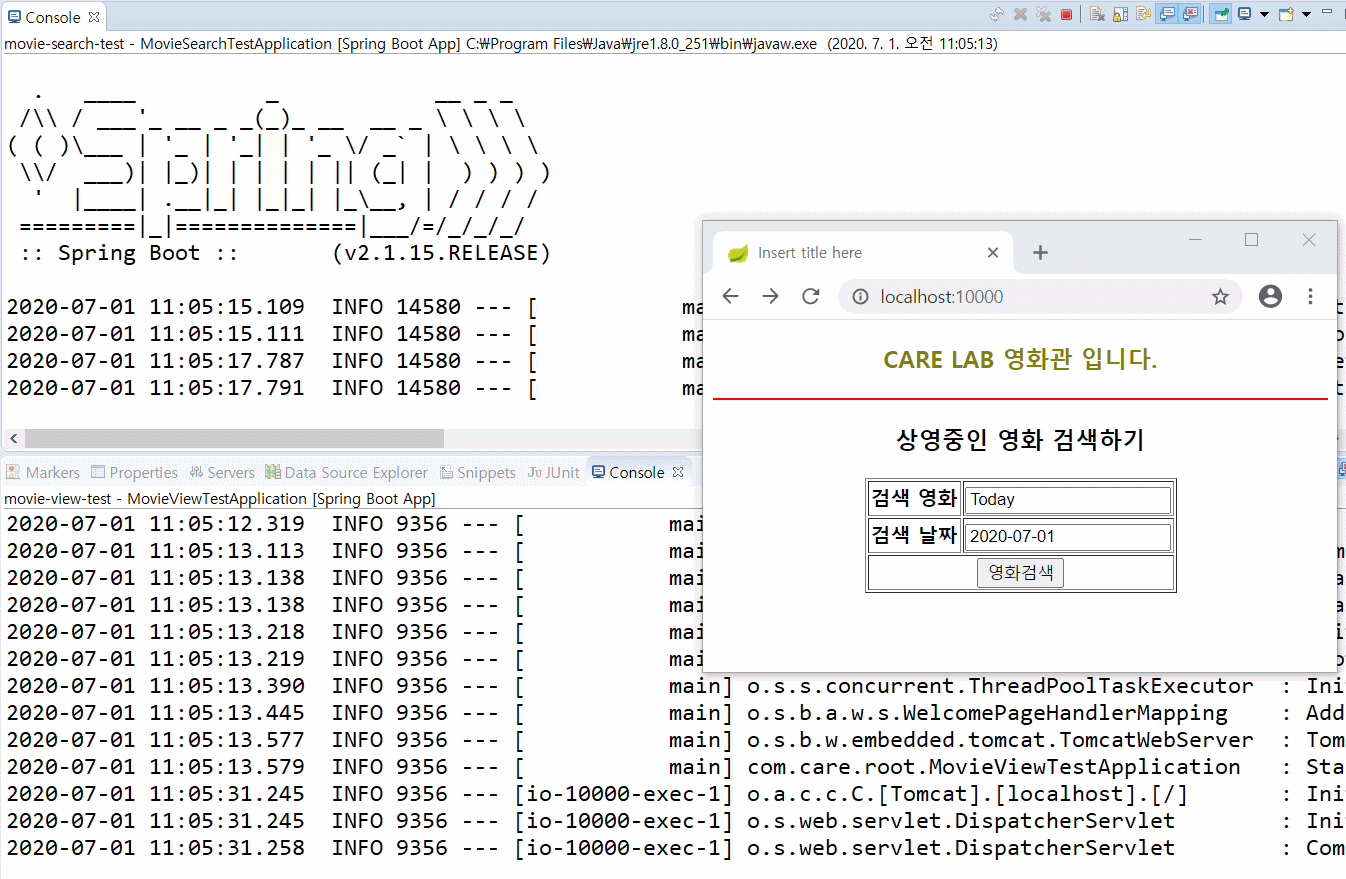The image size is (1346, 879).
Task: Click the '검색 날짜' label cell
Action: click(x=915, y=535)
